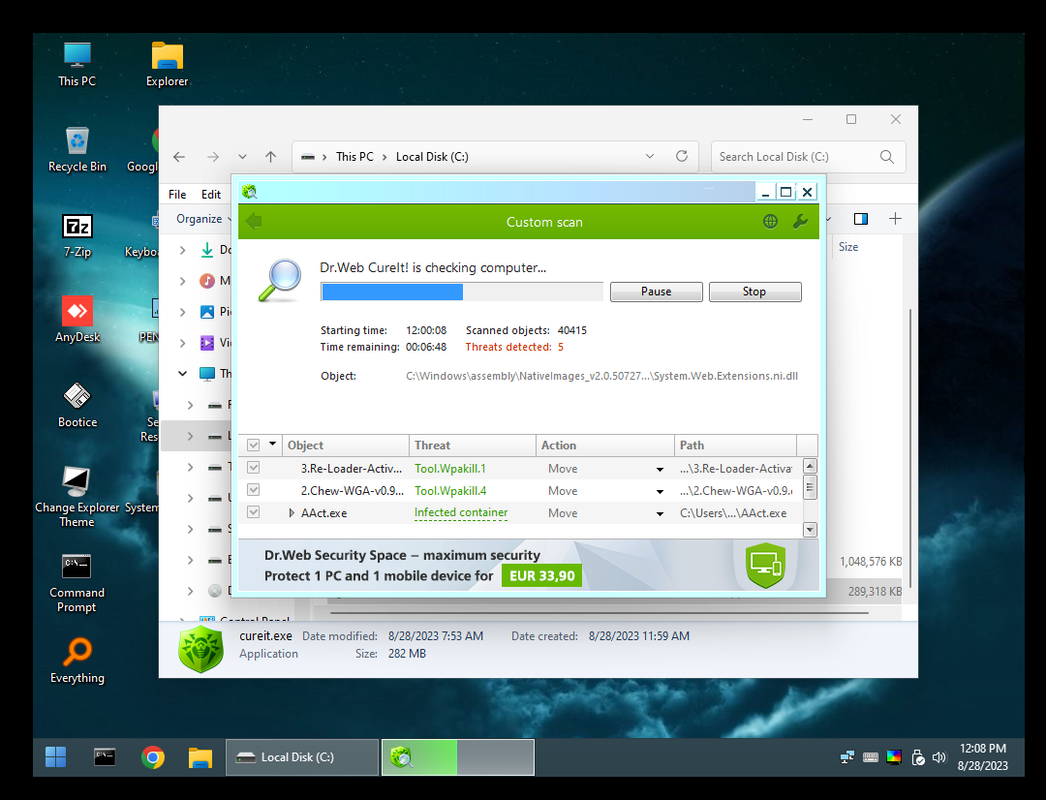Screen dimensions: 1046x800
Task: Switch to the Dr.Web CureIt taskbar button
Action: click(x=458, y=757)
